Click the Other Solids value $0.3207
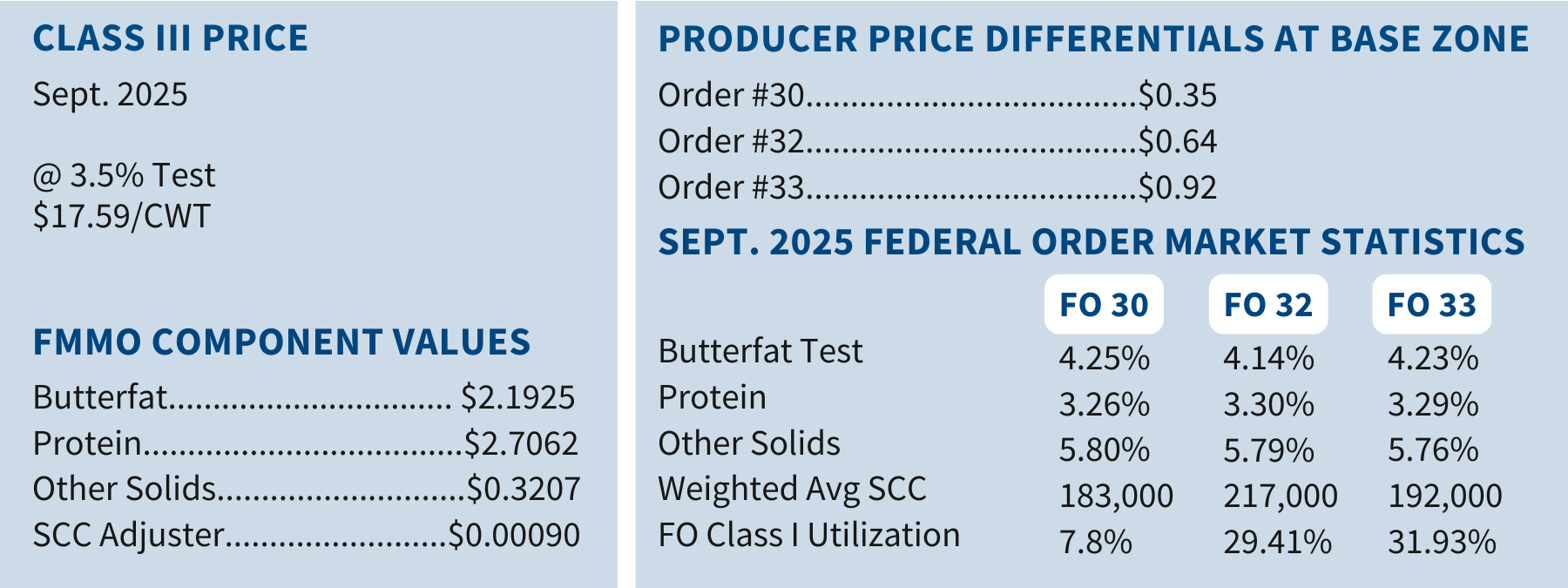 coord(524,489)
